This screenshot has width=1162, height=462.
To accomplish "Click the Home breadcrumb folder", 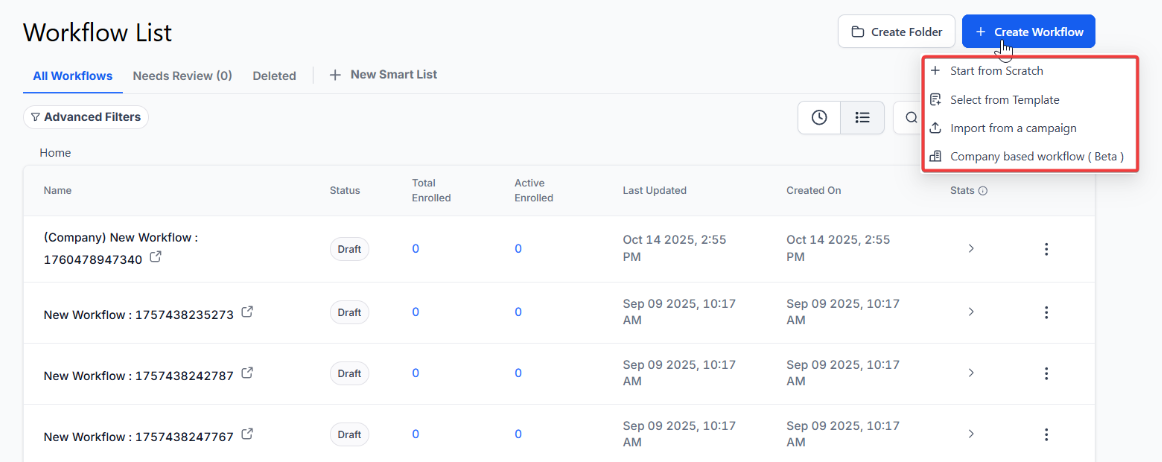I will 55,153.
